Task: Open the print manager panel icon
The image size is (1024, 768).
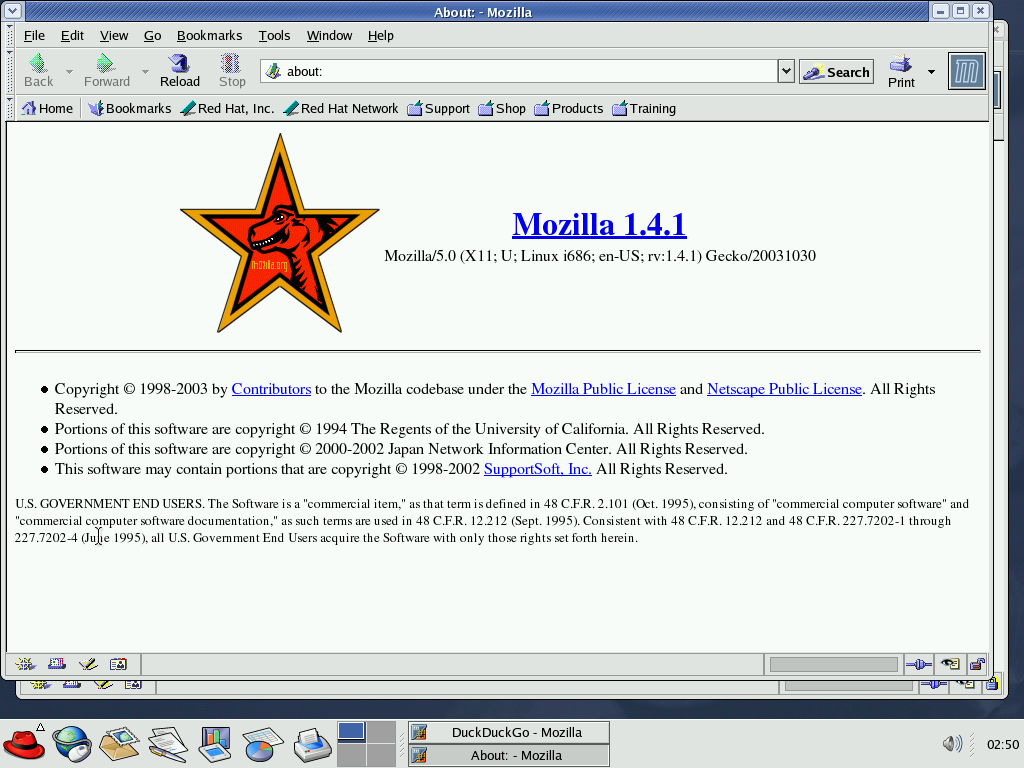Action: tap(312, 744)
